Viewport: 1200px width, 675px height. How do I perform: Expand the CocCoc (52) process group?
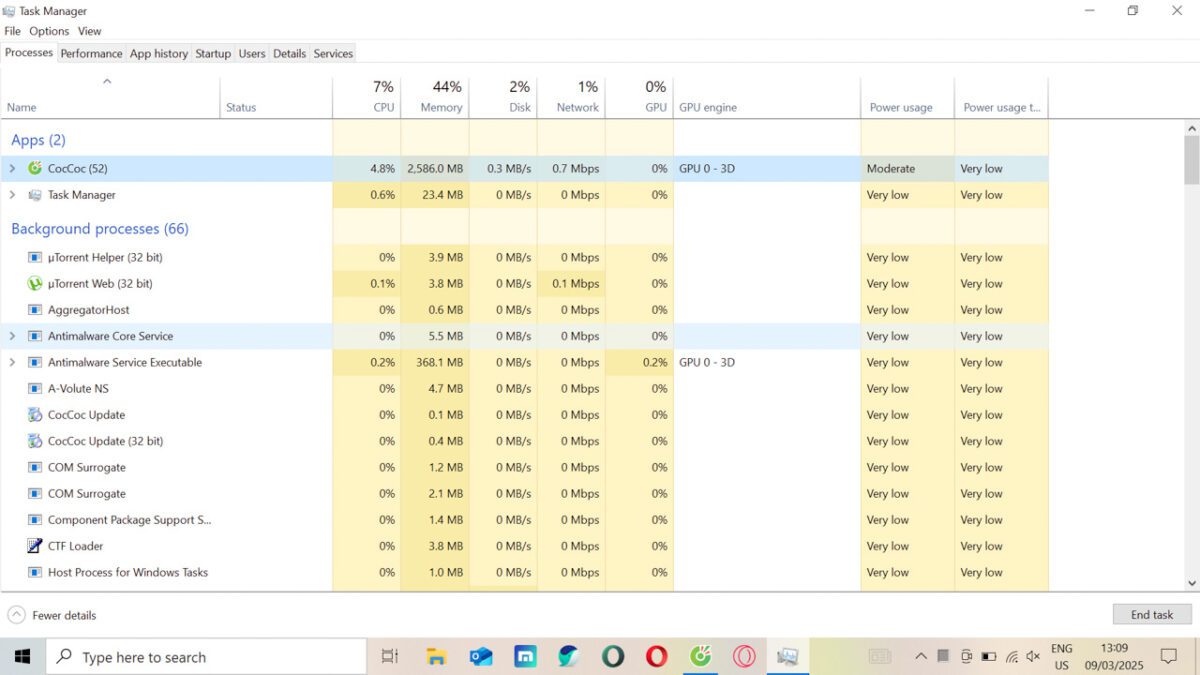click(x=12, y=168)
